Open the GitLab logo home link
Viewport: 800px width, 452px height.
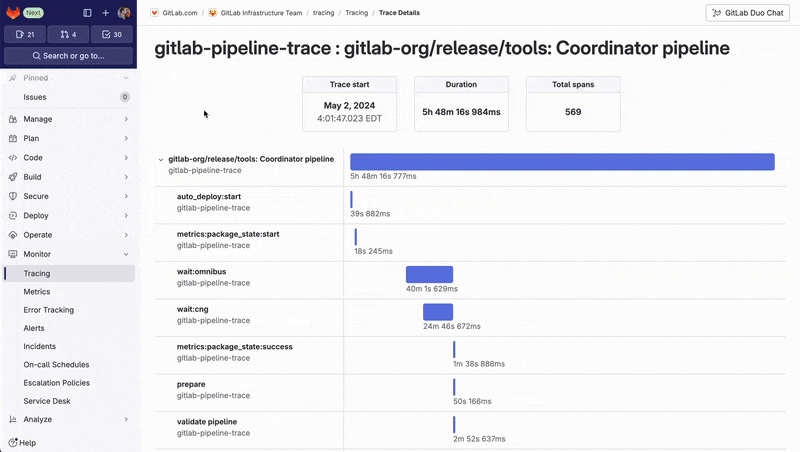tap(13, 13)
